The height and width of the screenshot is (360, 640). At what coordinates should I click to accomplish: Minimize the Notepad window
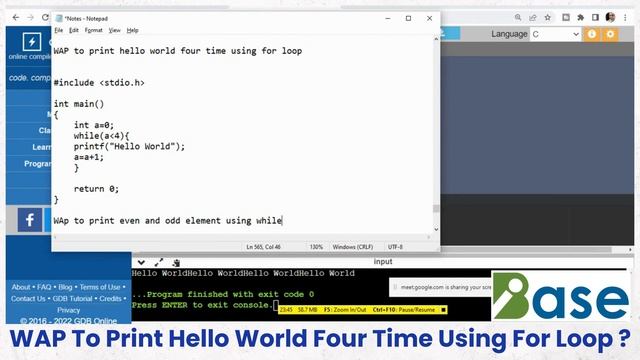click(x=388, y=18)
